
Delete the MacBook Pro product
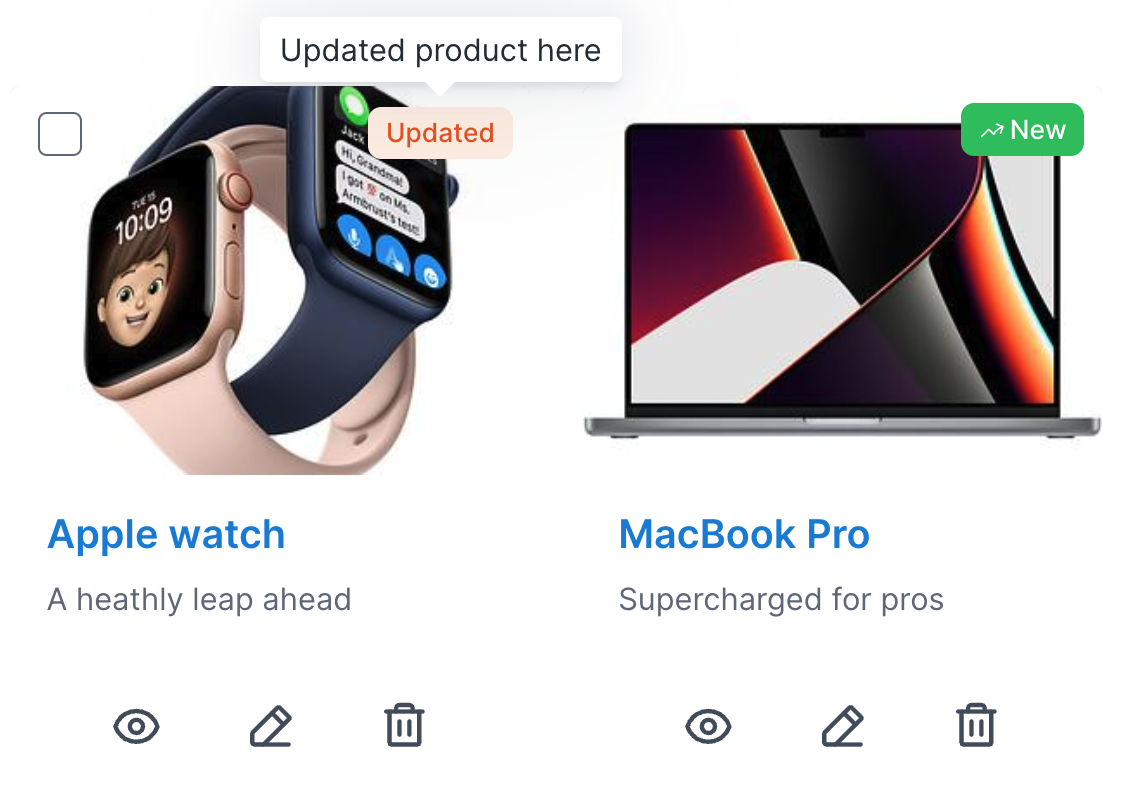coord(976,725)
